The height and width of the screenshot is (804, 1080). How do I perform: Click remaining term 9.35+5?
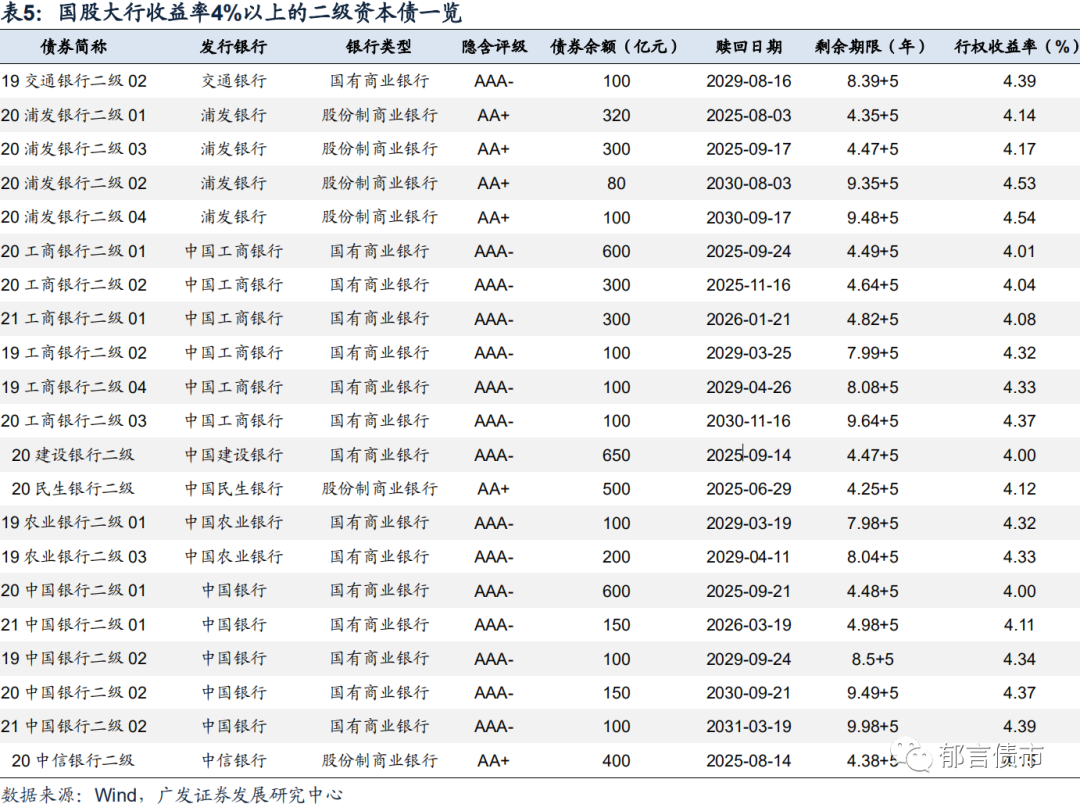(873, 183)
